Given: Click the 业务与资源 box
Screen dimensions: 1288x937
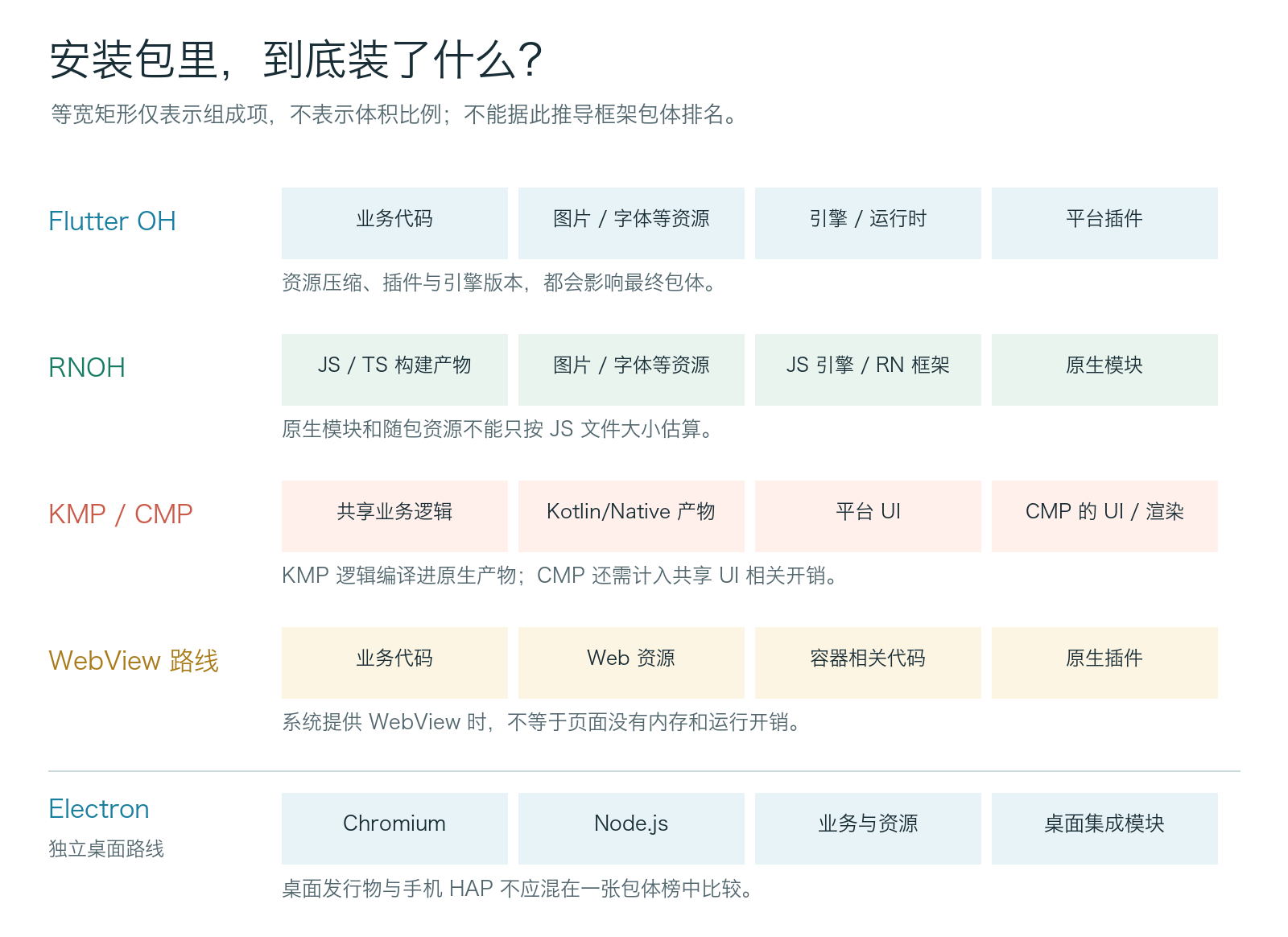Looking at the screenshot, I should click(868, 828).
